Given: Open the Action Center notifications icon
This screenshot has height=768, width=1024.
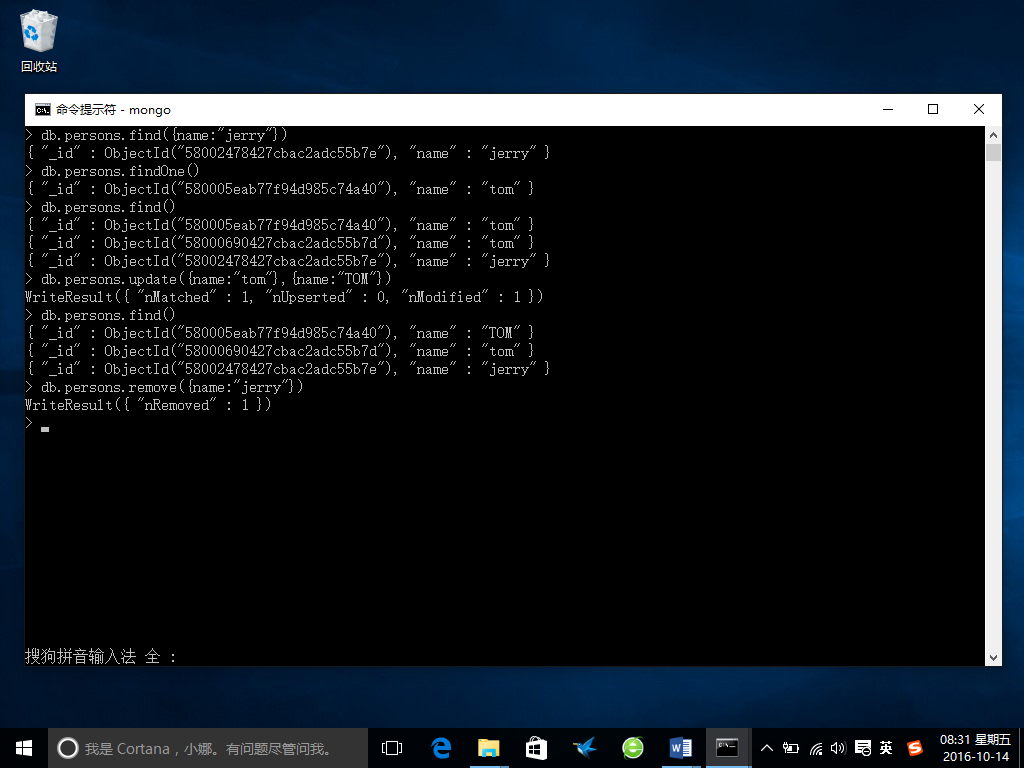Looking at the screenshot, I should (863, 748).
